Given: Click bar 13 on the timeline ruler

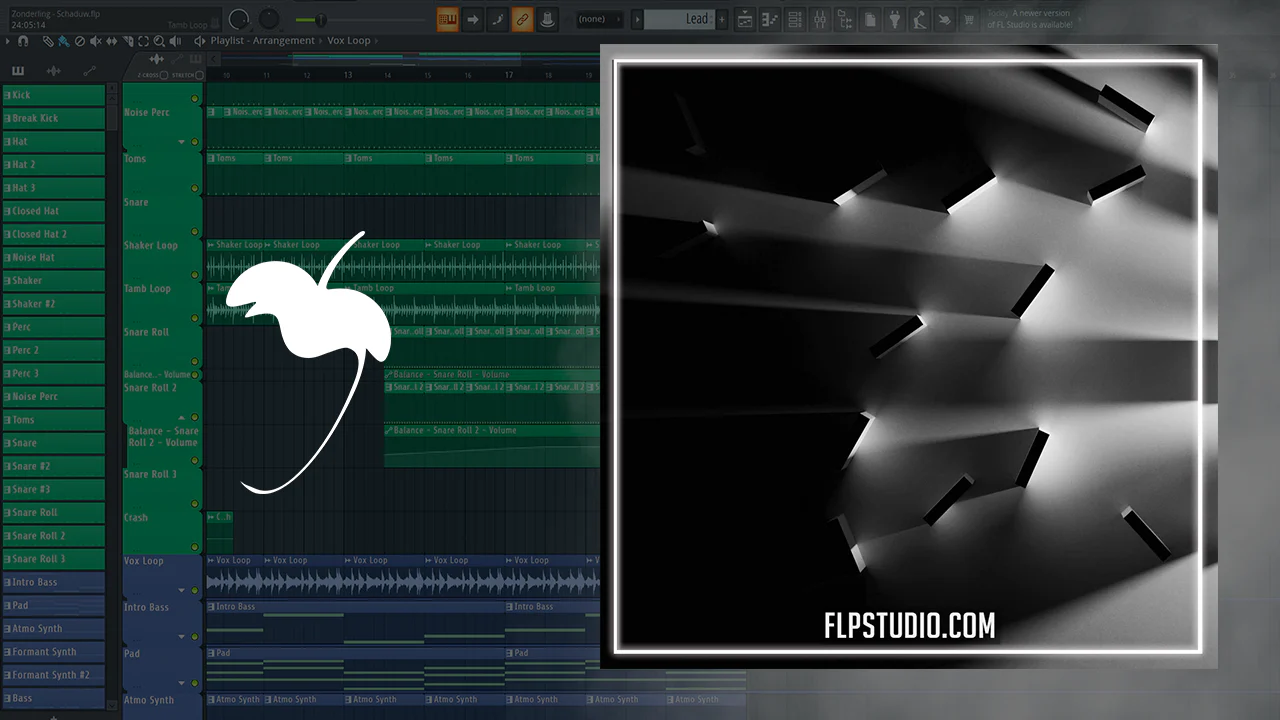Looking at the screenshot, I should click(347, 75).
